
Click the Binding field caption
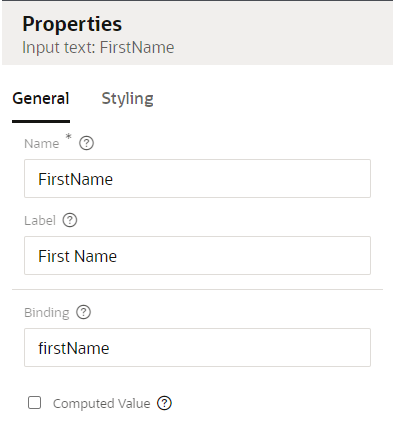point(47,313)
